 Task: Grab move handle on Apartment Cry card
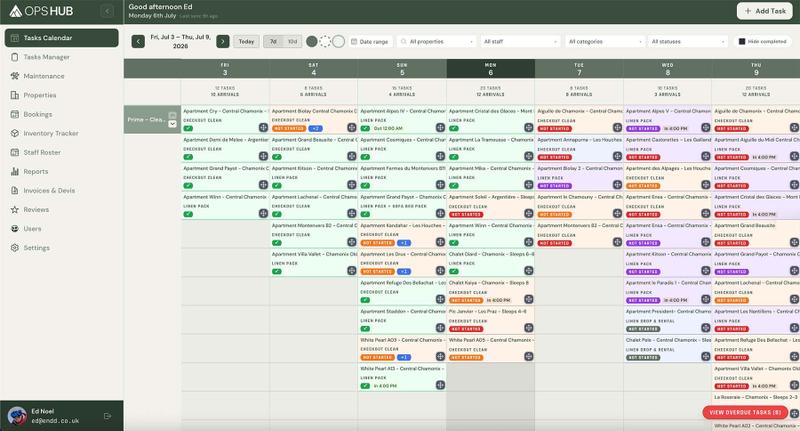pos(263,128)
